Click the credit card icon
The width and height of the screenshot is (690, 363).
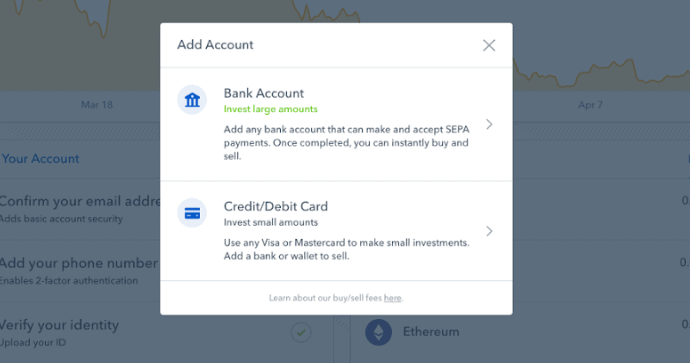[x=192, y=213]
